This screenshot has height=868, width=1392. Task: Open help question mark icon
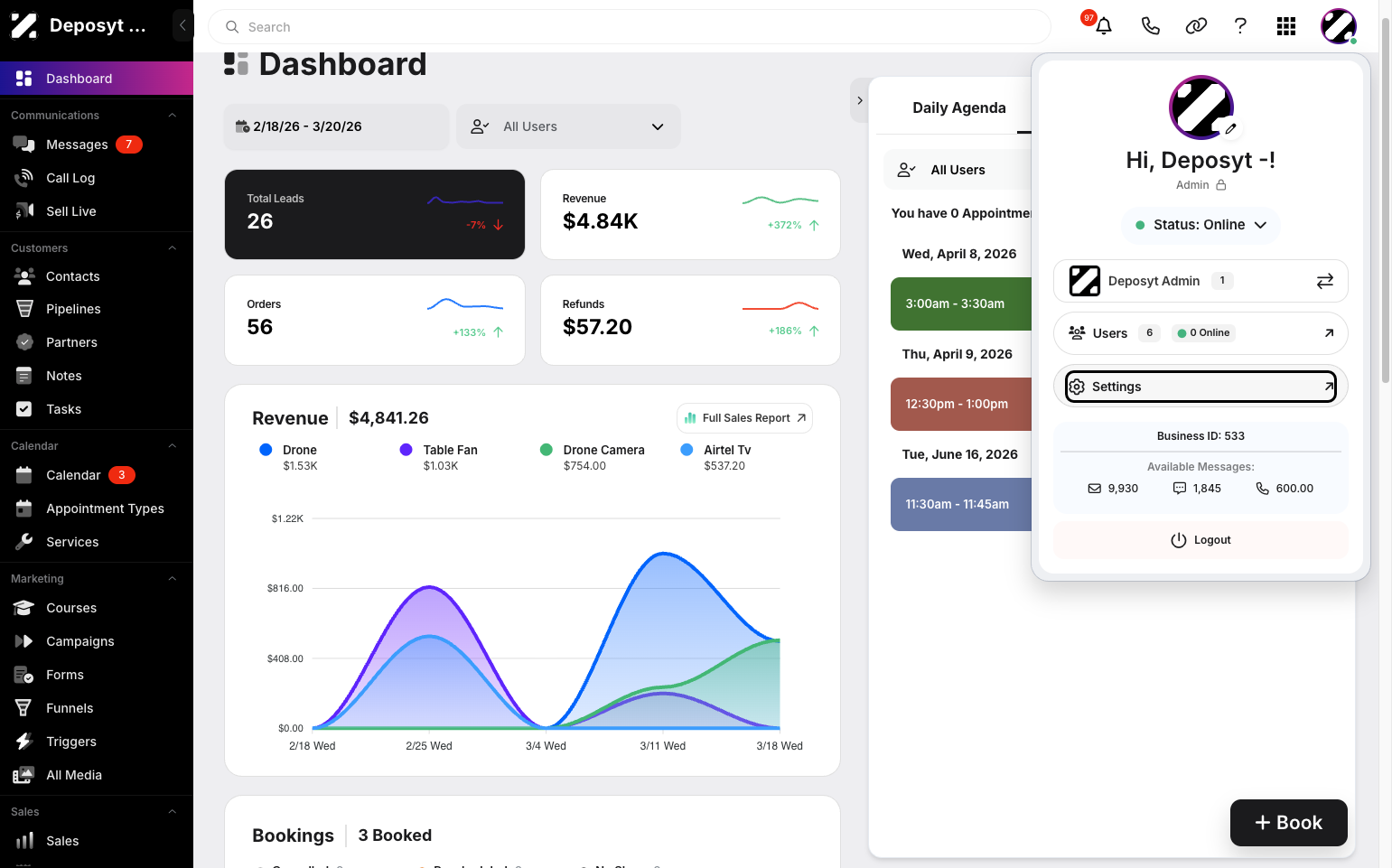[1240, 26]
